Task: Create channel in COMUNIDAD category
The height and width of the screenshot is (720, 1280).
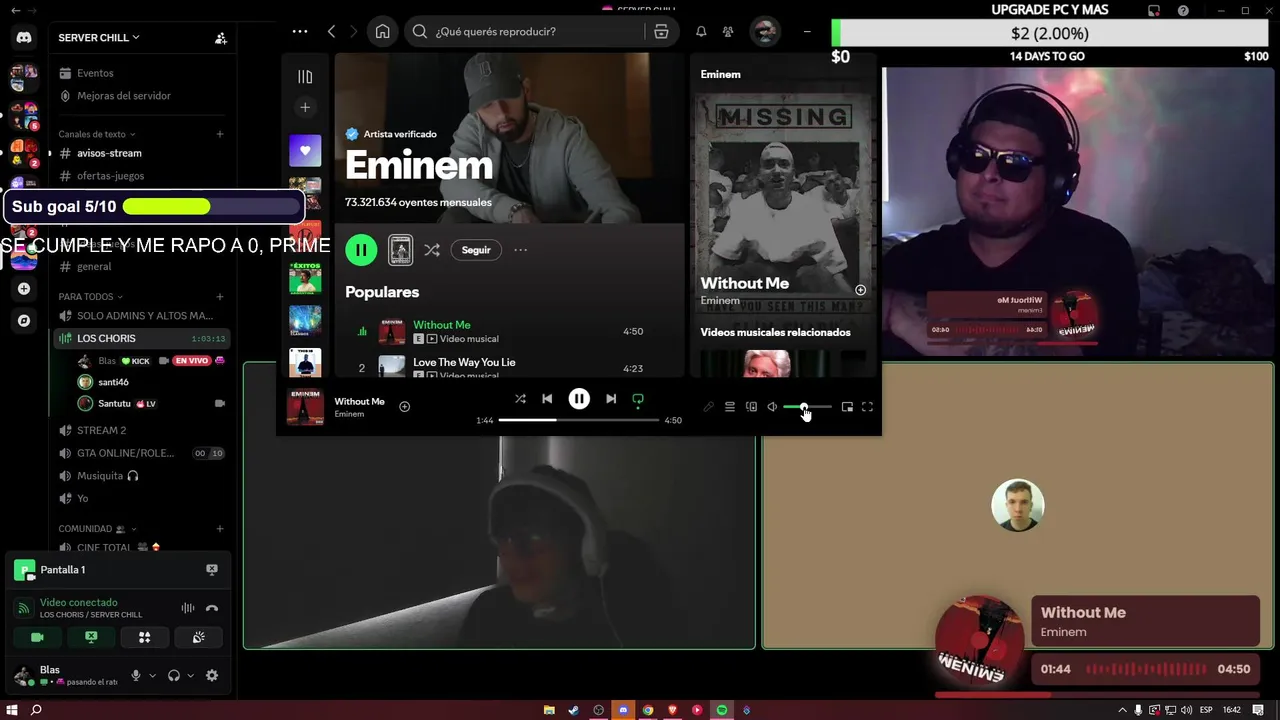Action: click(x=220, y=529)
